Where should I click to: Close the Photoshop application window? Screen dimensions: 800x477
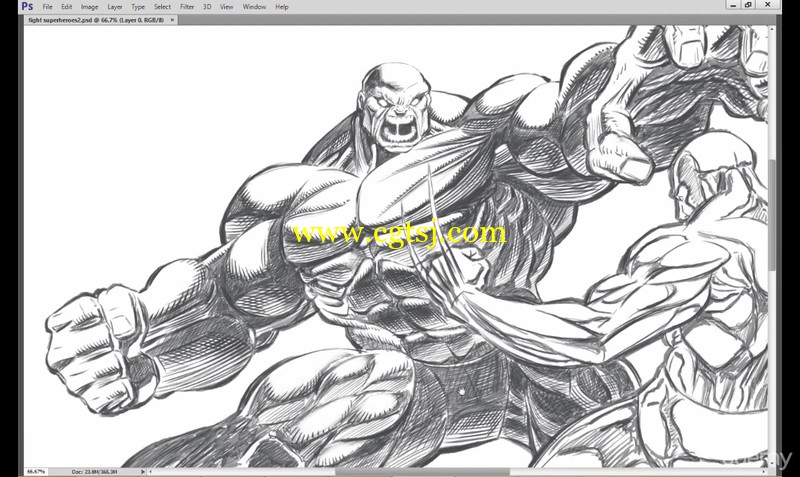(x=767, y=5)
